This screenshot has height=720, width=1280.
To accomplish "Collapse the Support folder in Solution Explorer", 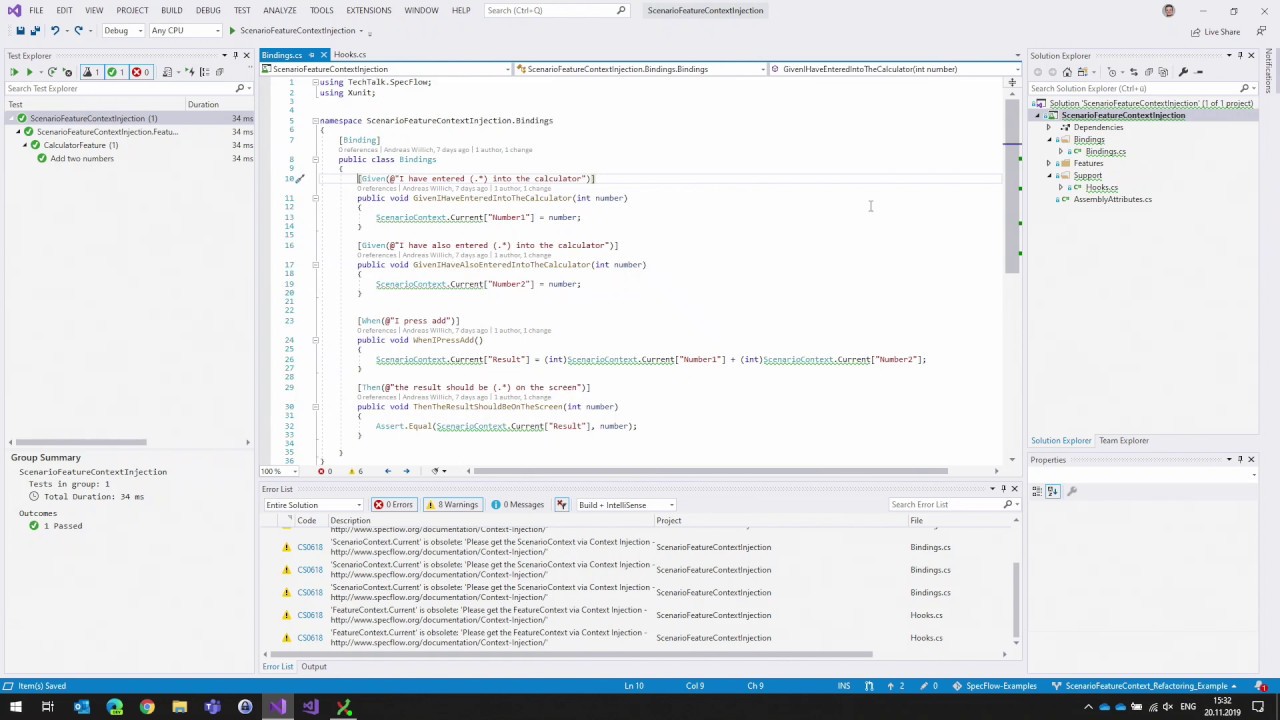I will [x=1049, y=176].
